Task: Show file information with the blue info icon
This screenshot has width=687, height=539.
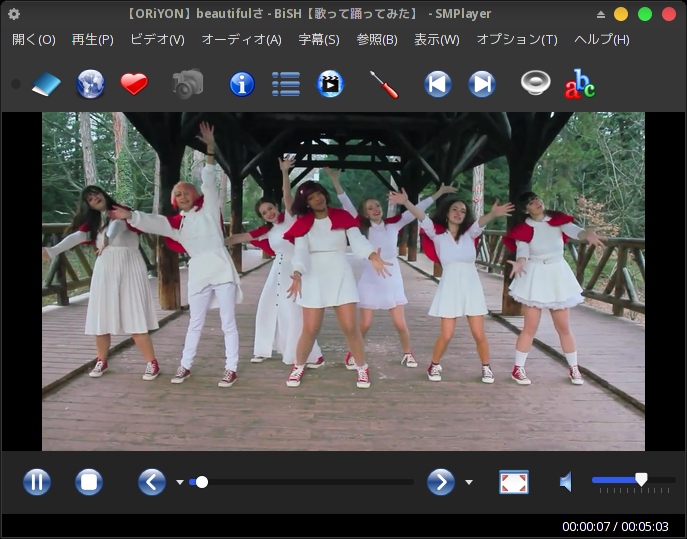Action: click(242, 84)
